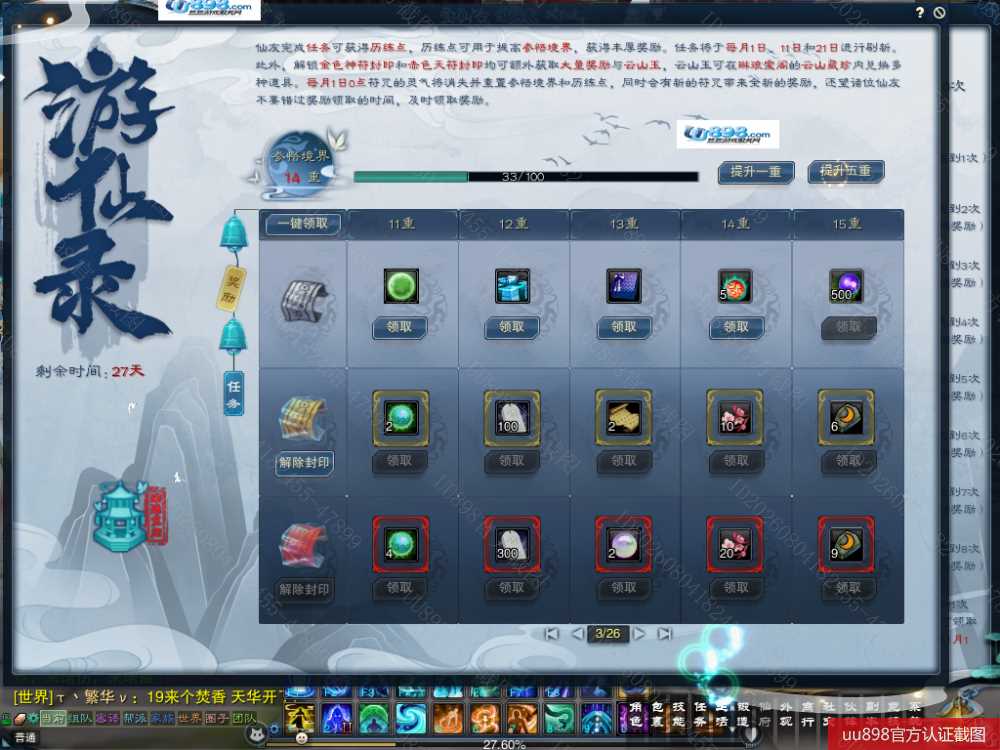Click the 提升五重 button
This screenshot has width=1000, height=750.
pos(846,172)
